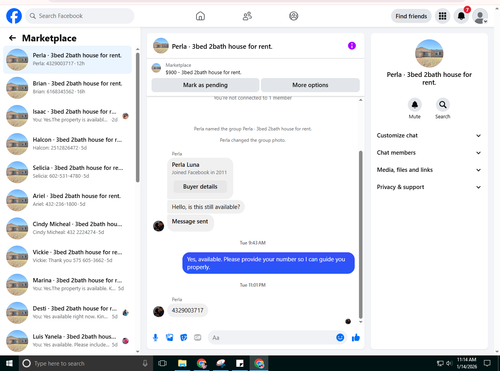Click the purple conversation info icon

tap(352, 46)
